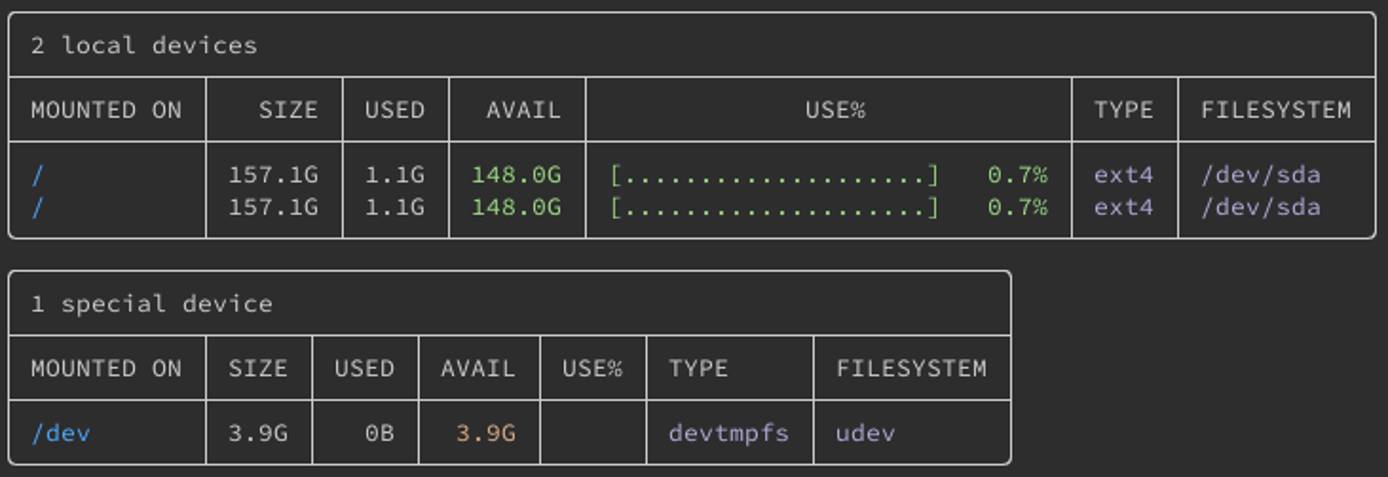1388x477 pixels.
Task: Click the wide USE% header in local devices
Action: pyautogui.click(x=835, y=110)
